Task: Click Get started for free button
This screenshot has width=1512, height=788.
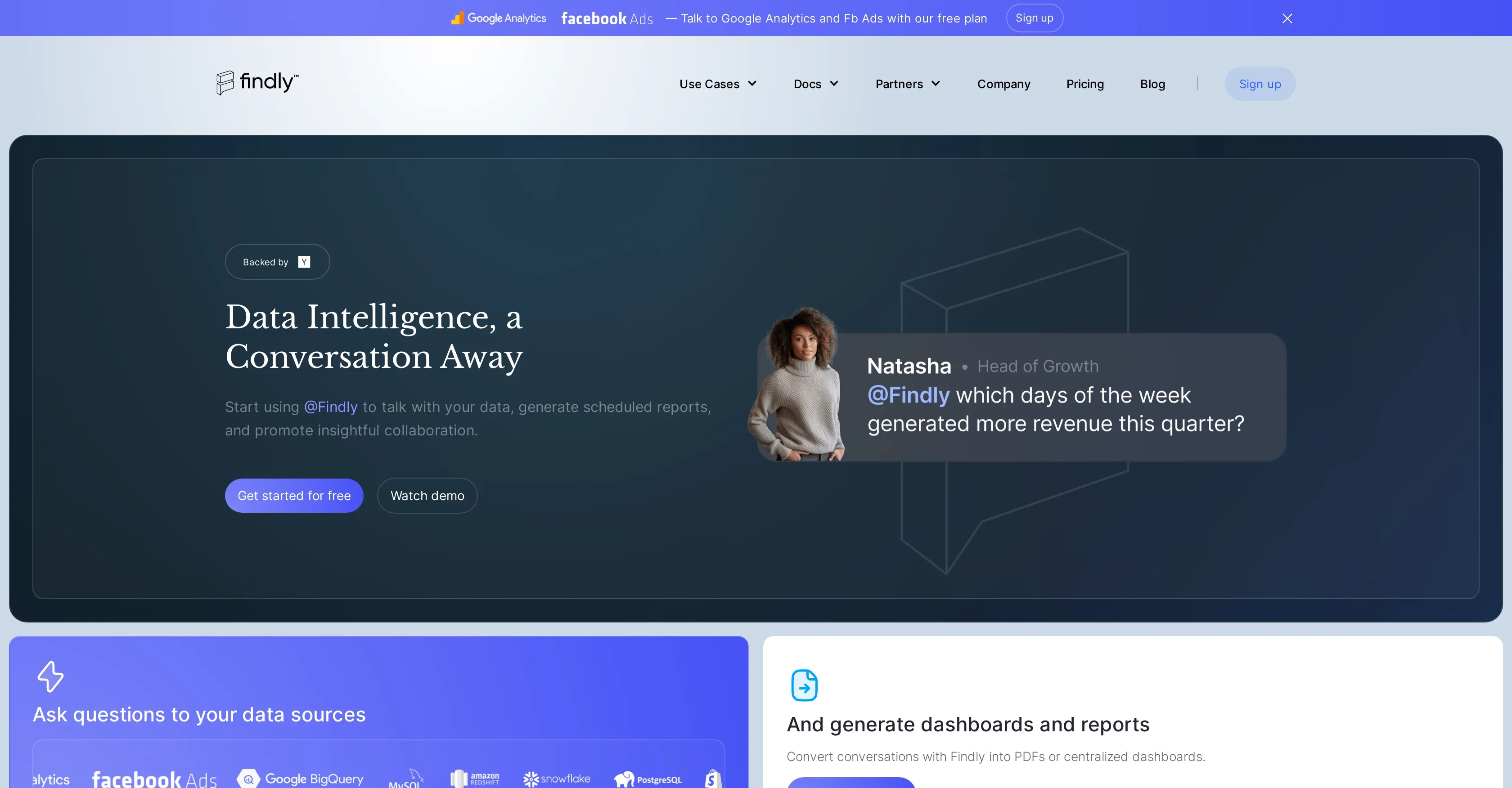Action: 294,495
